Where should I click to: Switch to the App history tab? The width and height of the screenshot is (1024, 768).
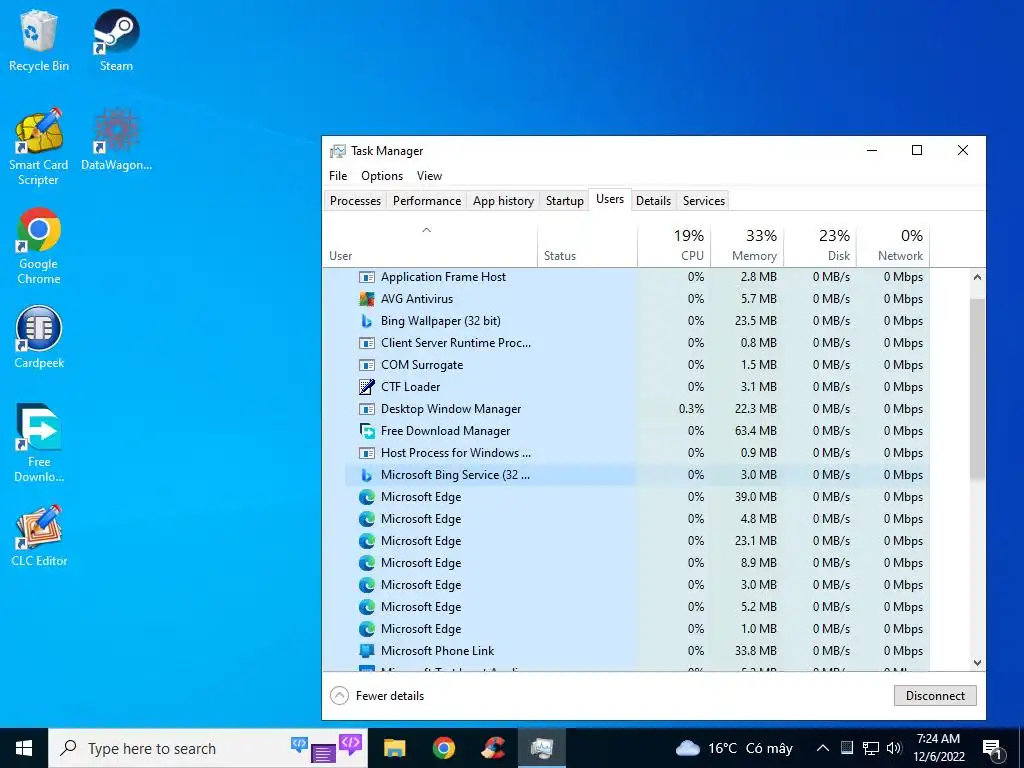[504, 201]
